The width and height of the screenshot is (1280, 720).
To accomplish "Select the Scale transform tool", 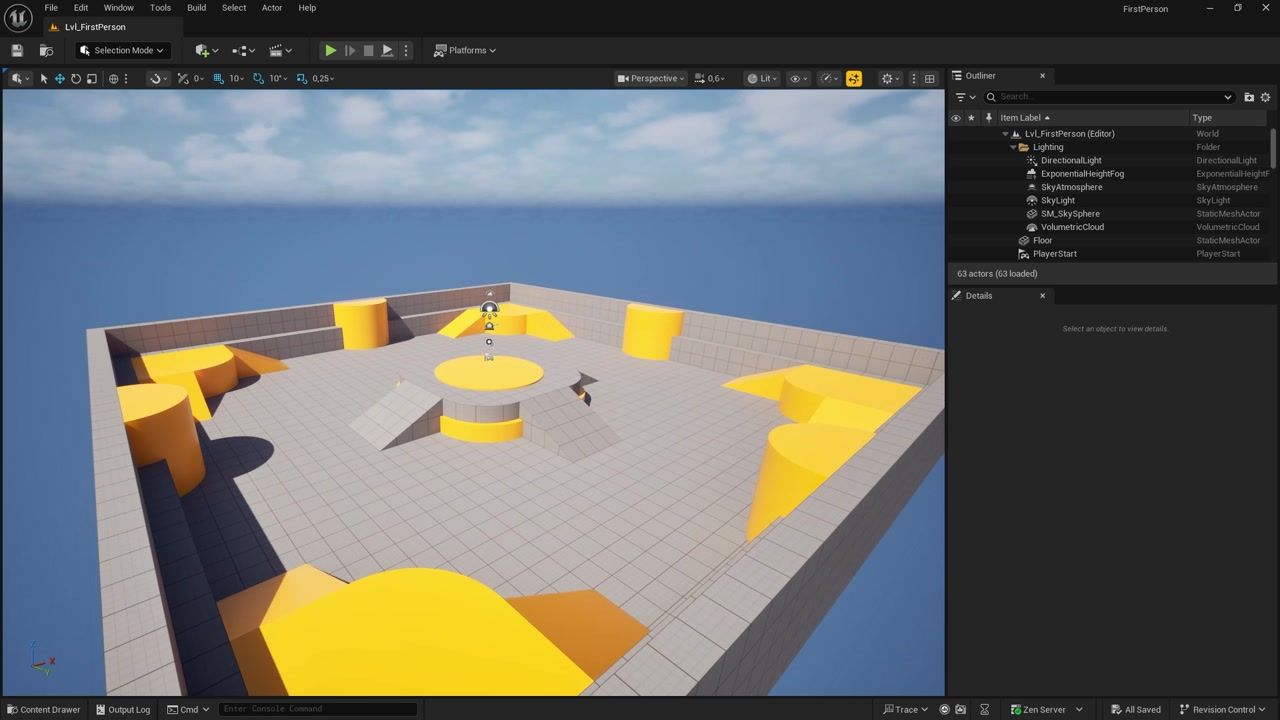I will point(92,78).
